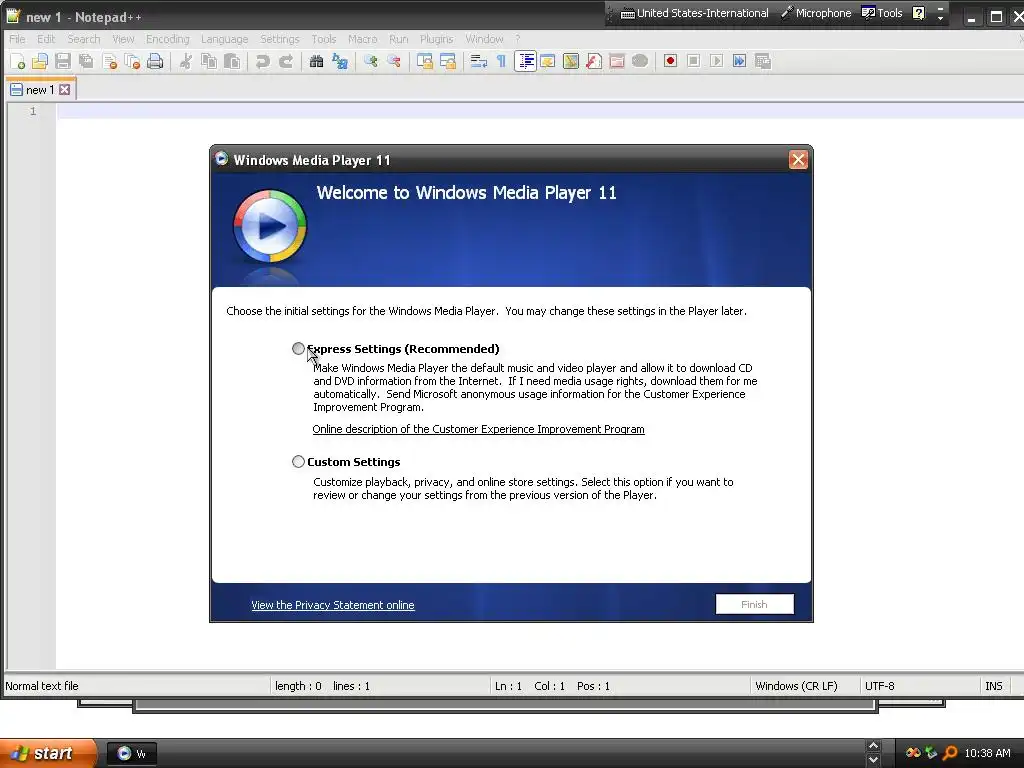
Task: Click View the Privacy Statement online link
Action: [332, 605]
